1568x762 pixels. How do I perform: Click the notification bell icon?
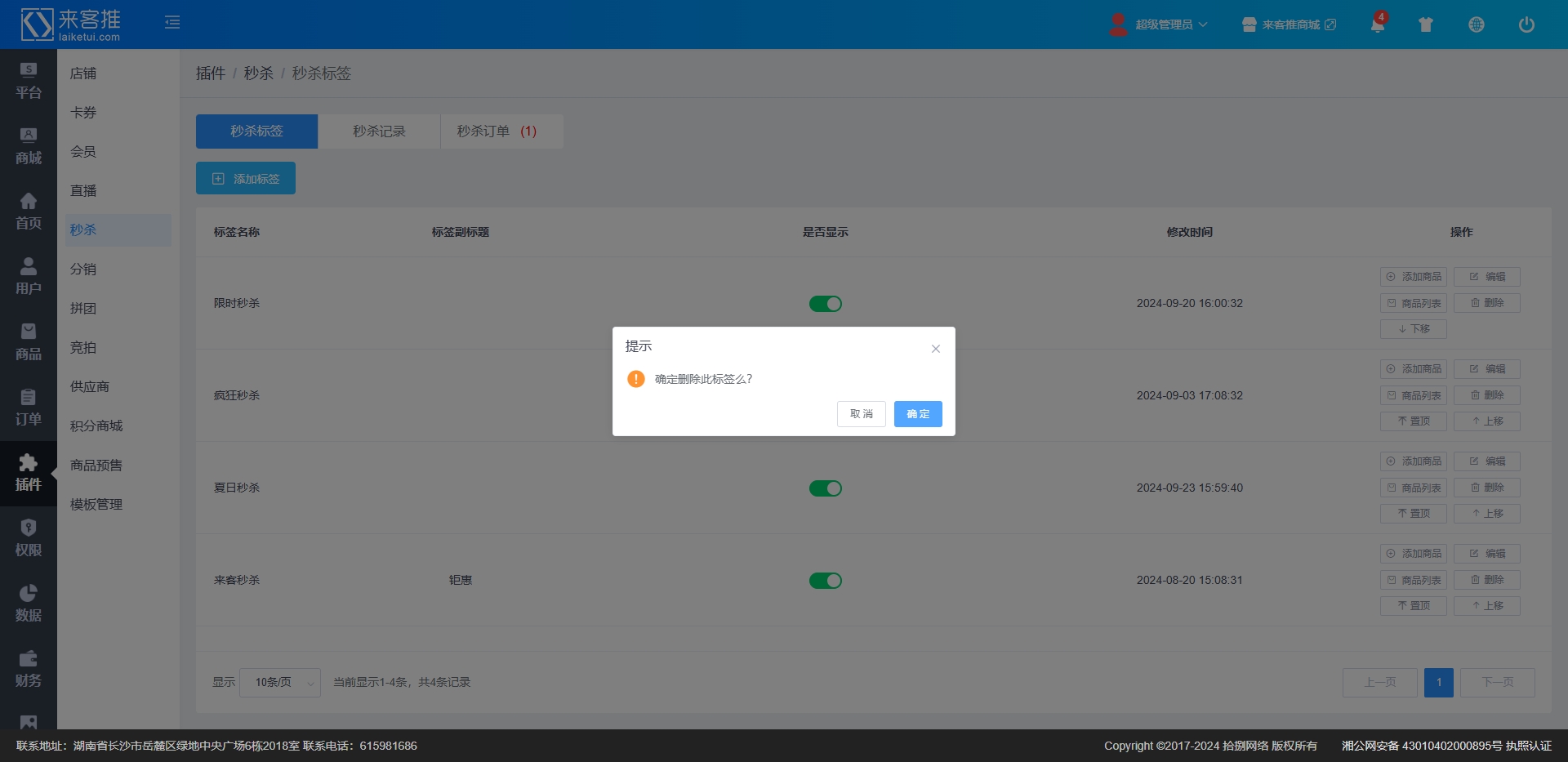[x=1377, y=25]
